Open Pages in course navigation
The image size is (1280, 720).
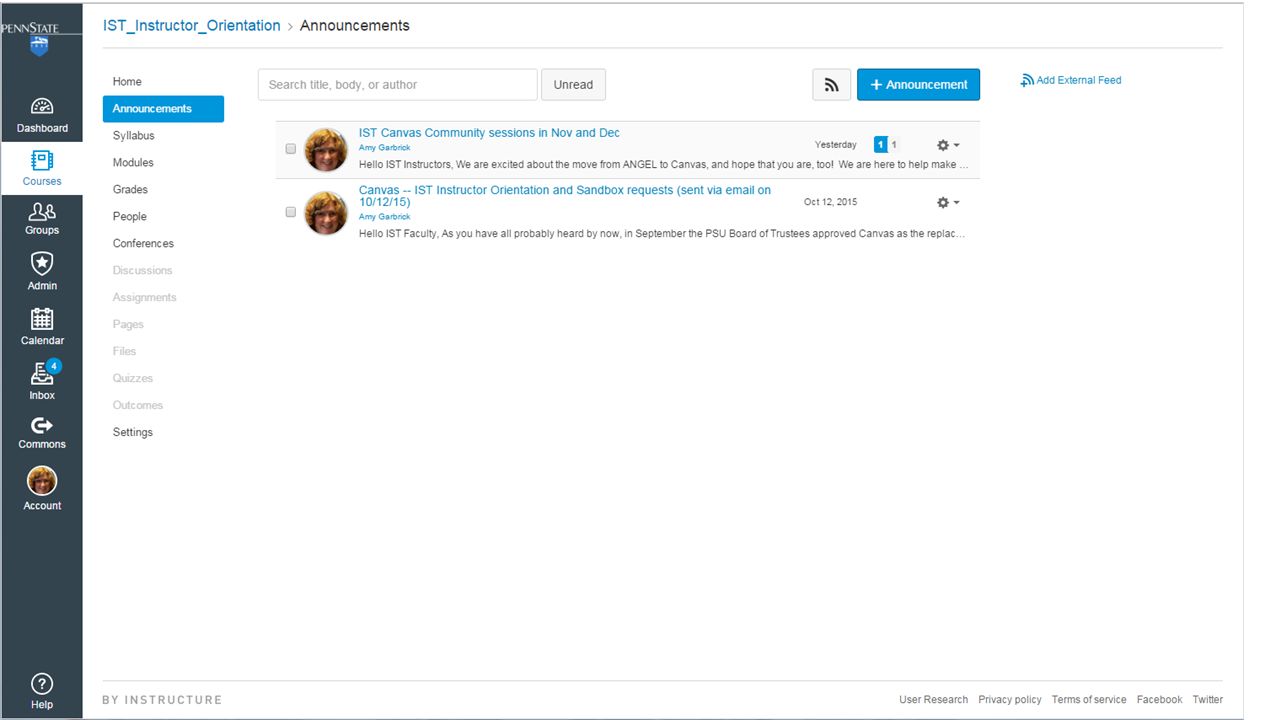(128, 325)
